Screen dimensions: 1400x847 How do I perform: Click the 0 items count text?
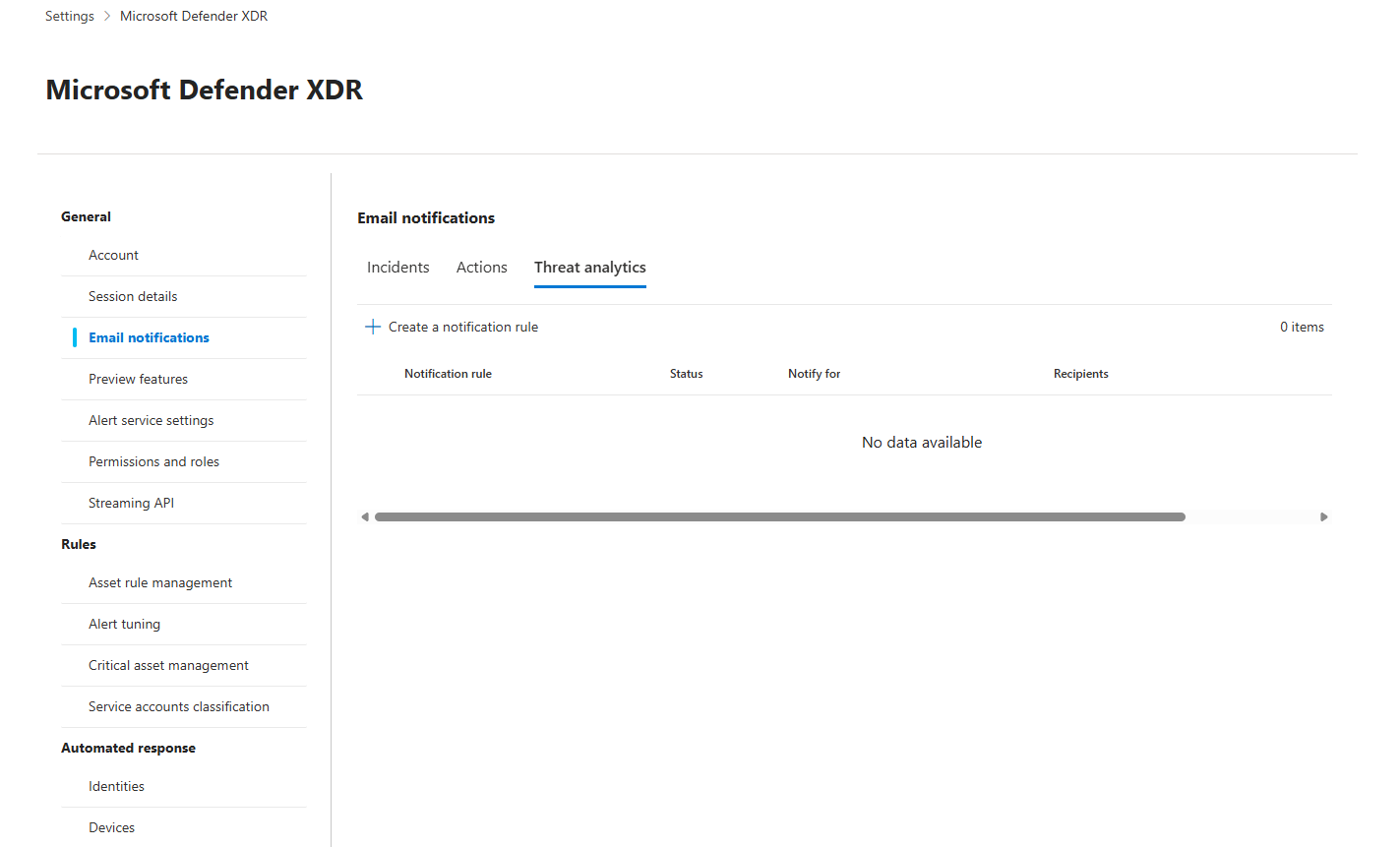tap(1303, 327)
